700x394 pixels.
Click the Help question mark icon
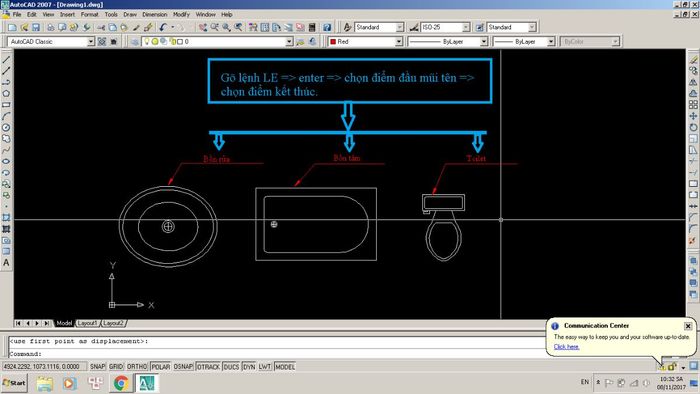(327, 27)
